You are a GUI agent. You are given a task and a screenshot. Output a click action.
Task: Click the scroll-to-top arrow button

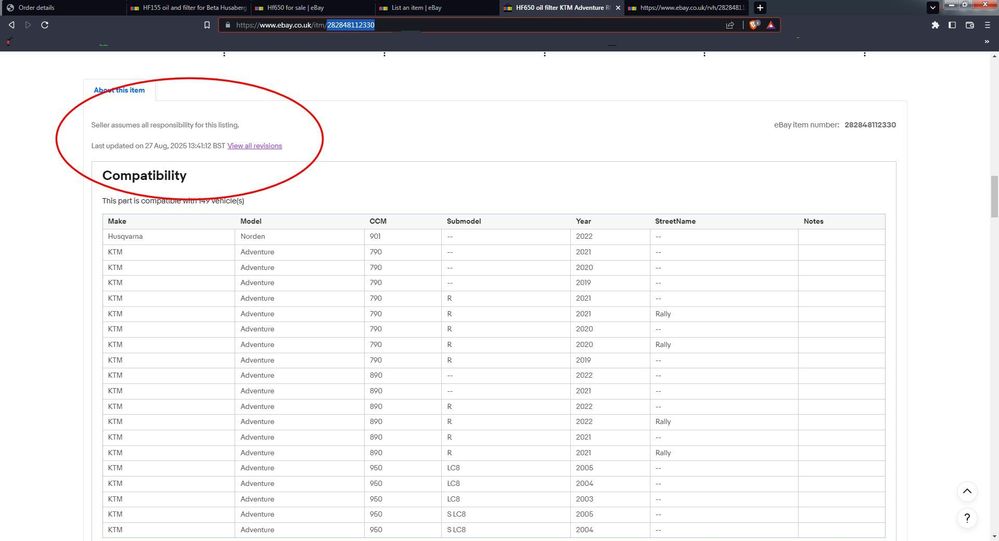[967, 491]
